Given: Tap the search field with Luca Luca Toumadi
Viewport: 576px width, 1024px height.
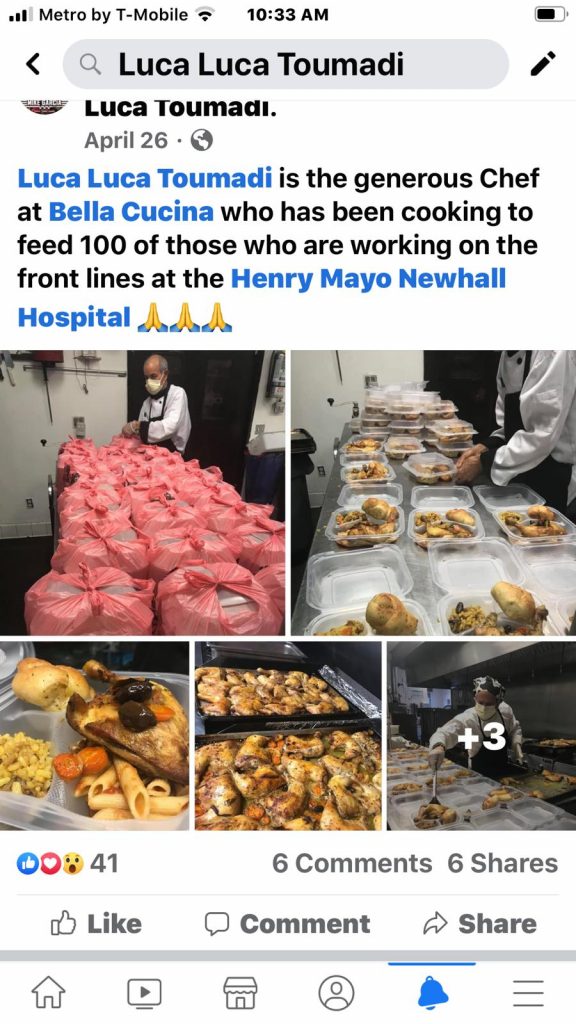Looking at the screenshot, I should click(x=285, y=64).
